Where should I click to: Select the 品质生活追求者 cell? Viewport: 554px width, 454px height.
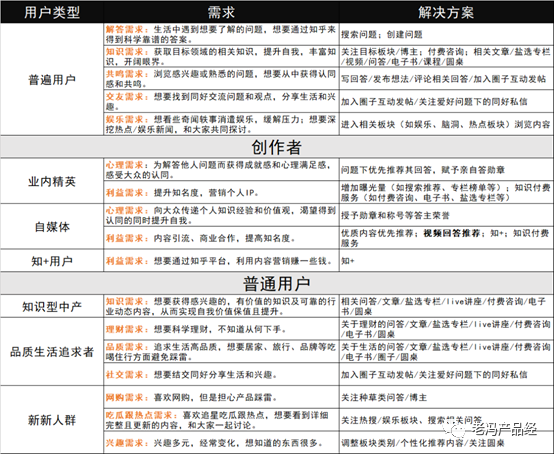pyautogui.click(x=52, y=352)
